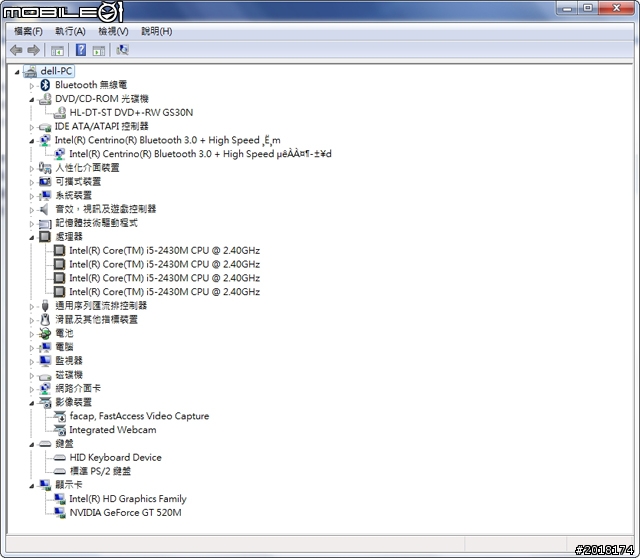The height and width of the screenshot is (558, 640).
Task: Expand the Bluetooth 無線電 category
Action: (x=31, y=86)
